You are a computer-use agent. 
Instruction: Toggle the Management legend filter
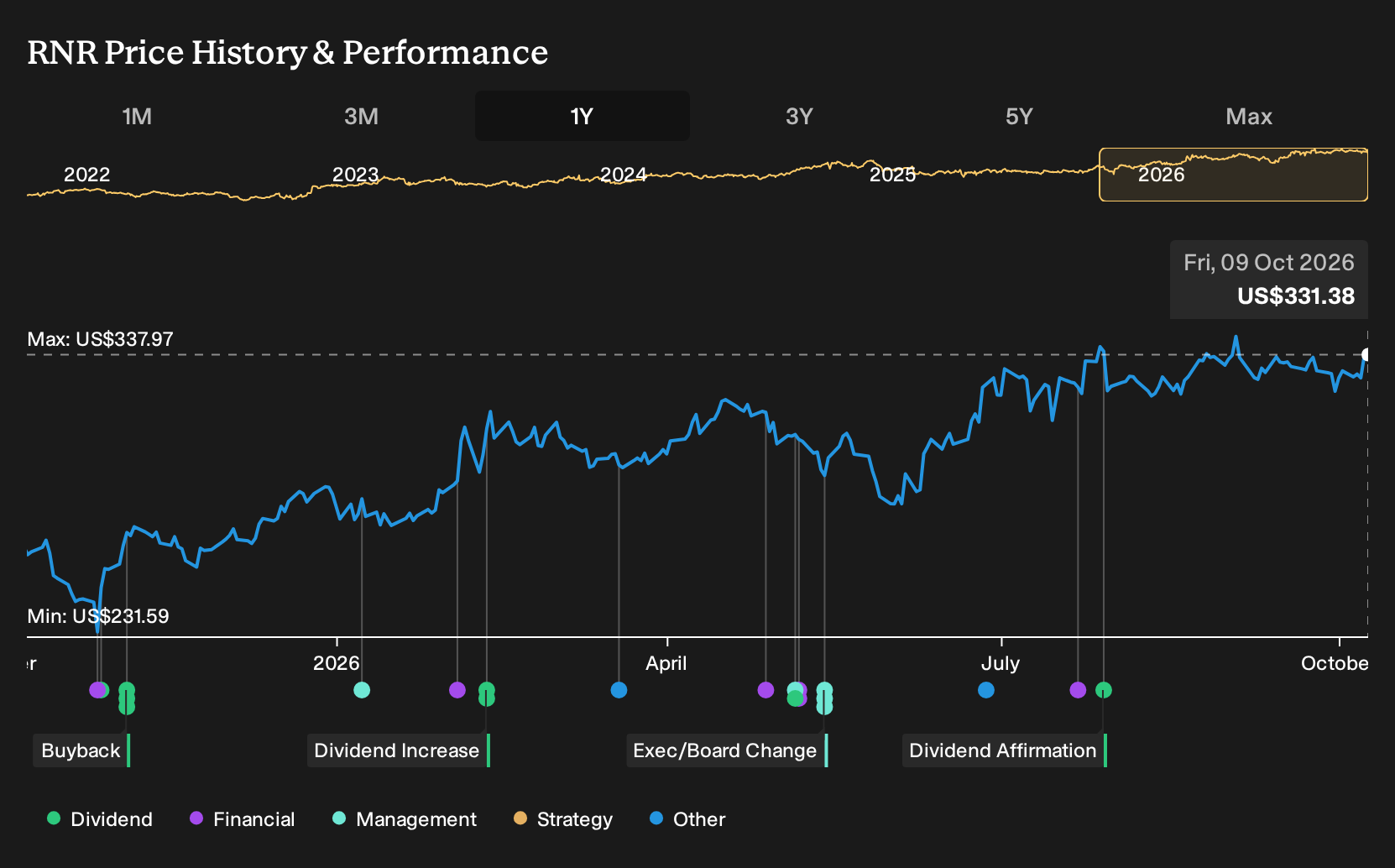[405, 819]
